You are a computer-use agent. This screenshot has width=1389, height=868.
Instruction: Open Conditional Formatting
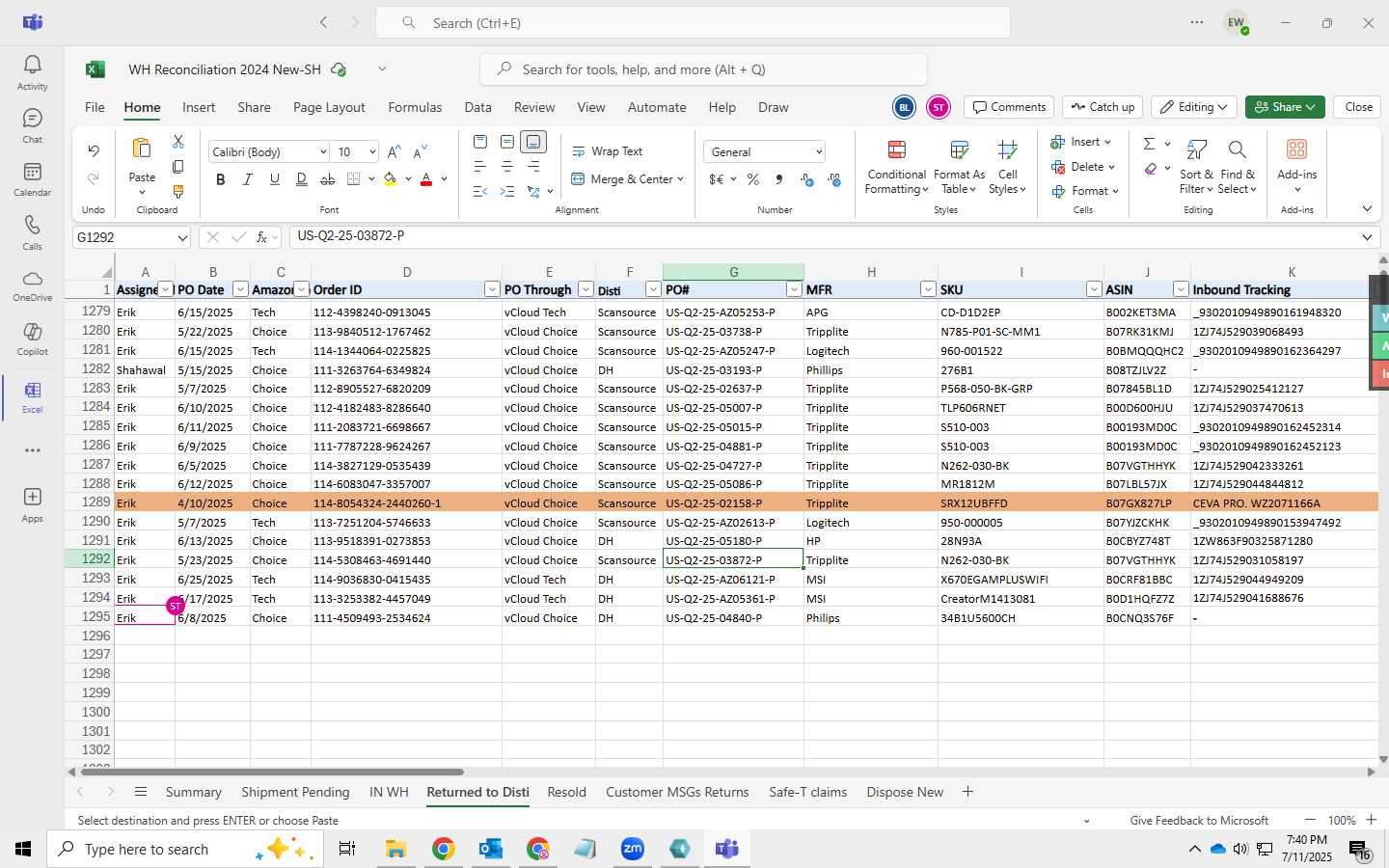pos(896,166)
